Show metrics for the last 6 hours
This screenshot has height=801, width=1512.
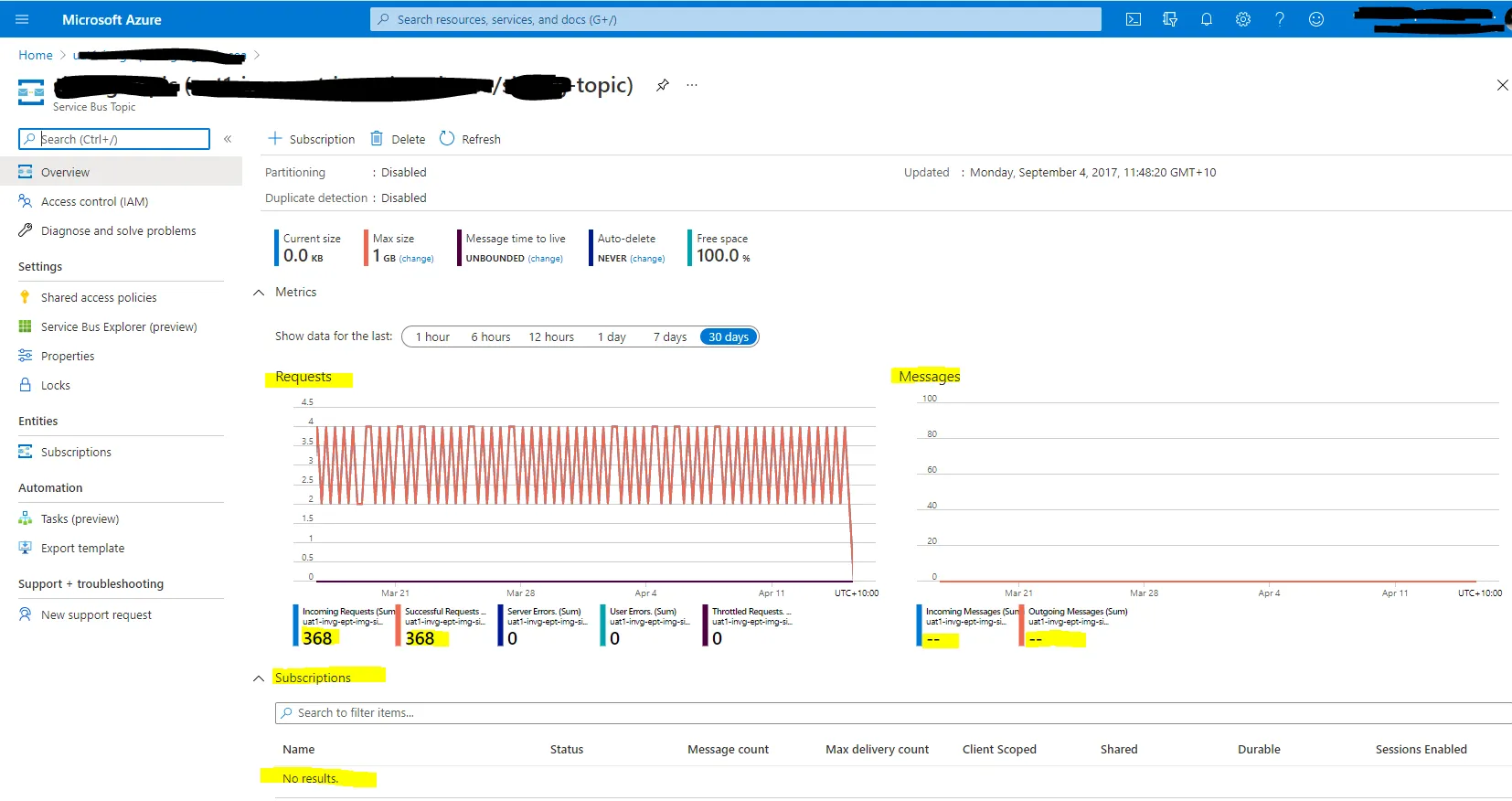coord(491,336)
